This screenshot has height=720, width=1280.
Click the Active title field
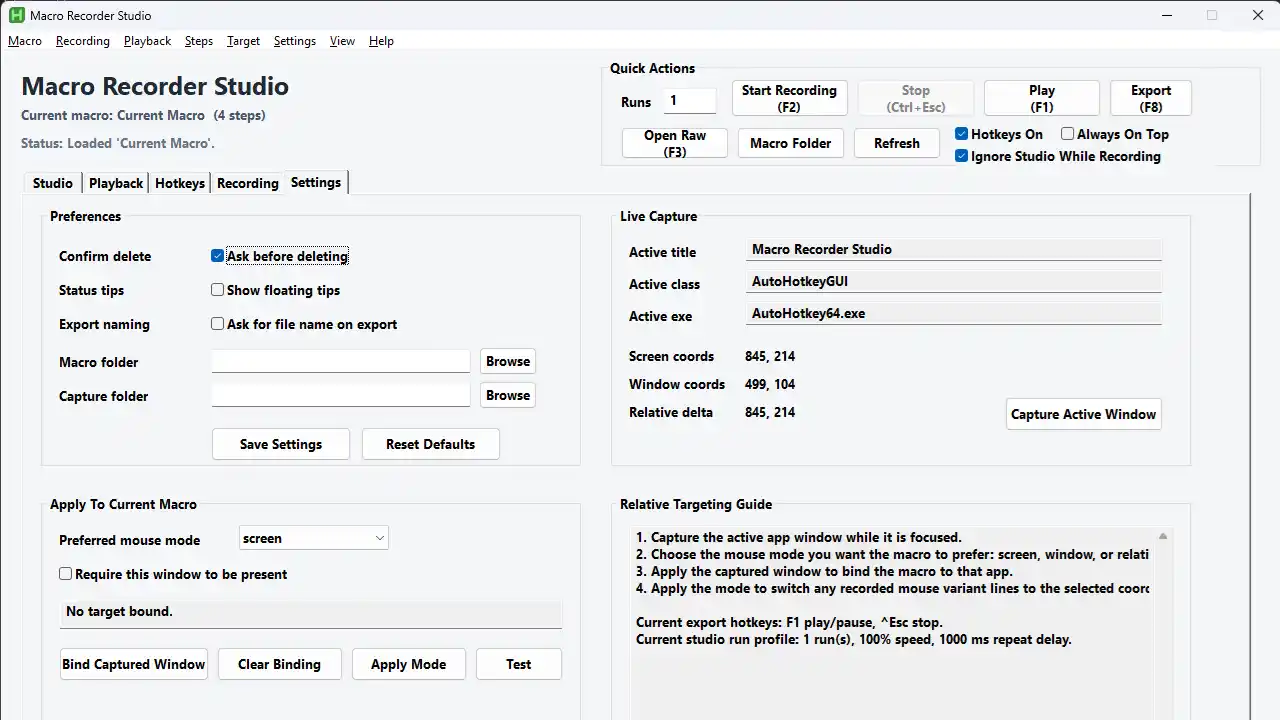954,250
